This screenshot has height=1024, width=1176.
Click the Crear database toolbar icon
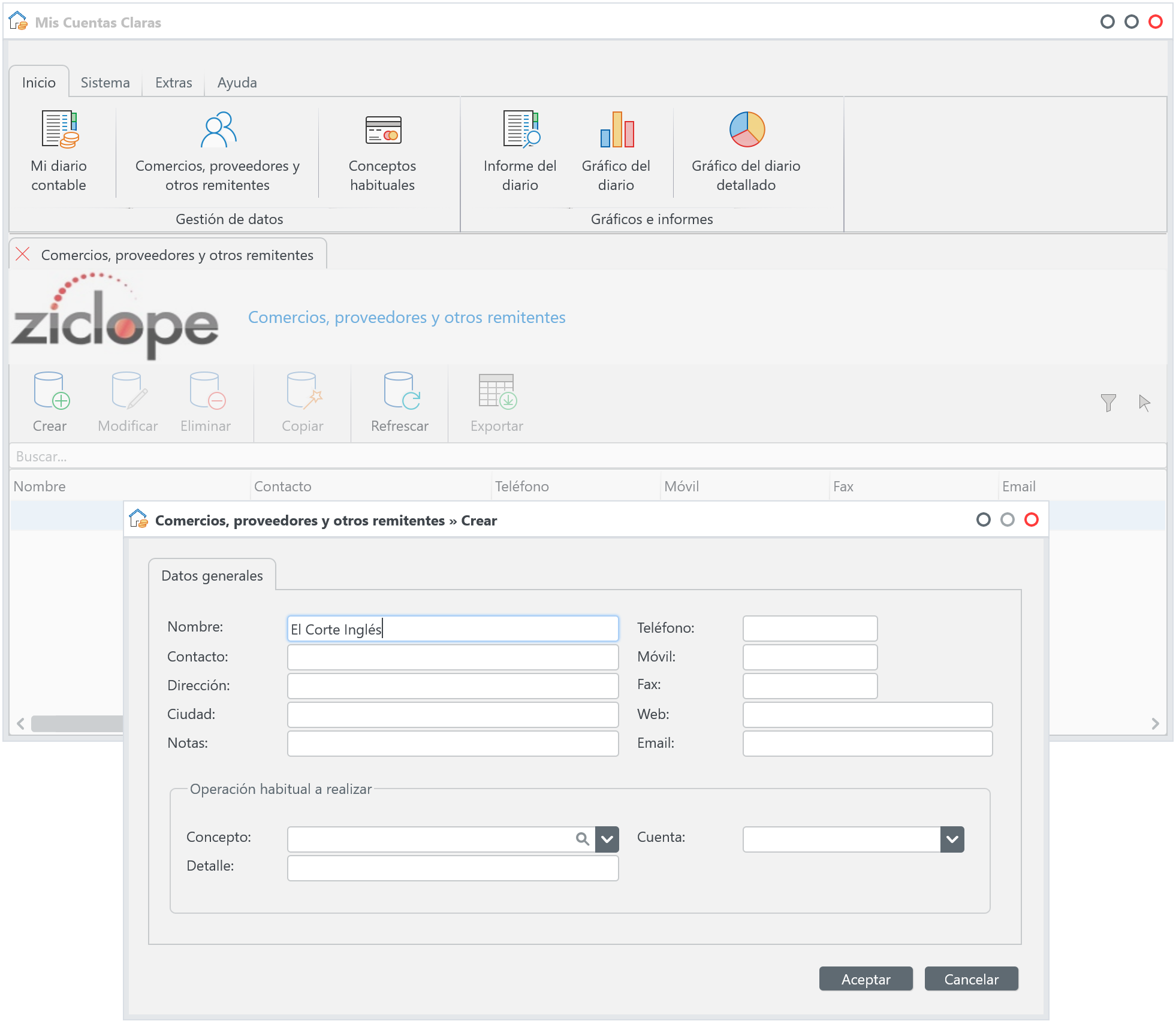(50, 391)
